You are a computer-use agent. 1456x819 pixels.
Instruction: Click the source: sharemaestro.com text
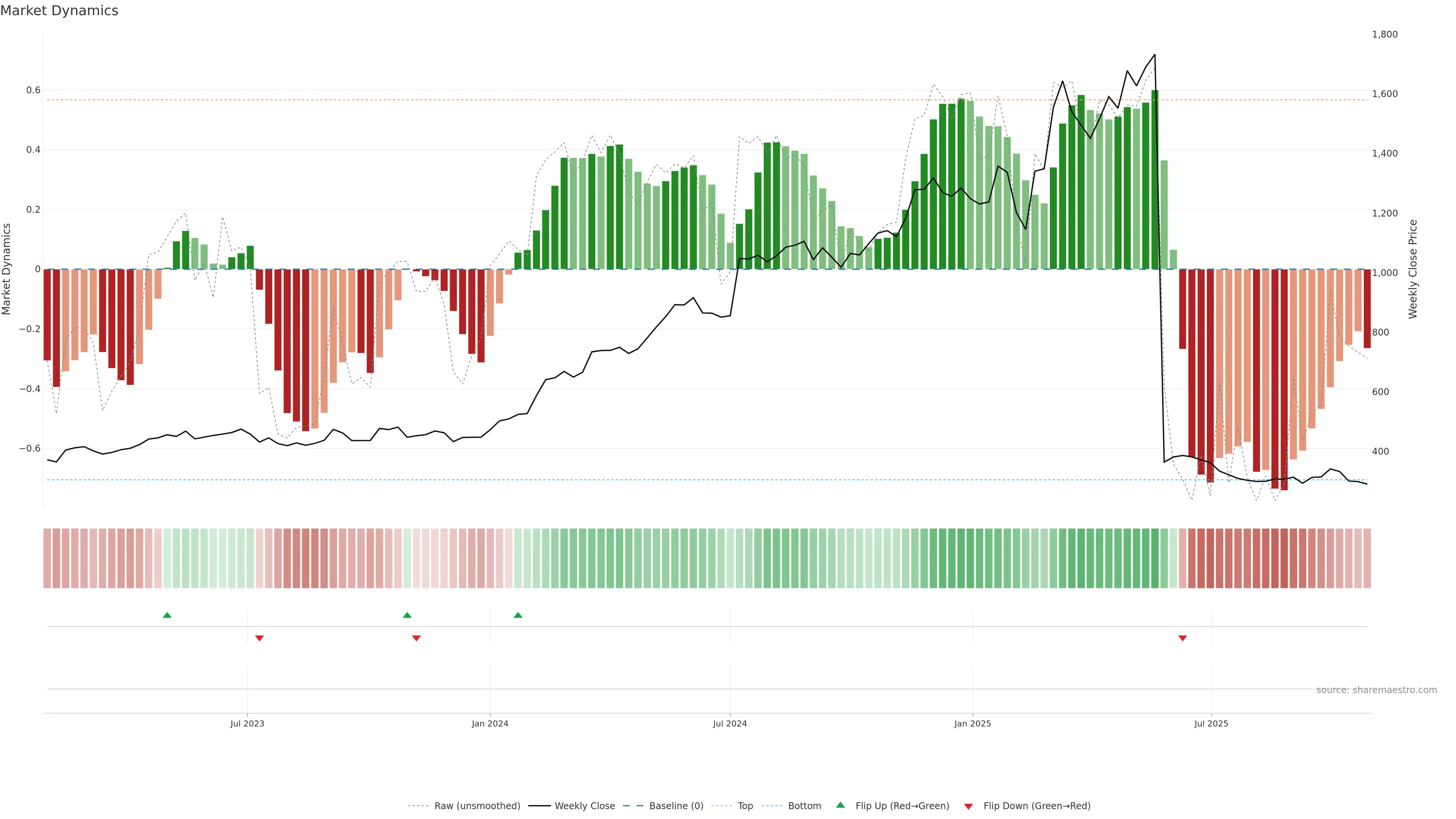[1376, 690]
